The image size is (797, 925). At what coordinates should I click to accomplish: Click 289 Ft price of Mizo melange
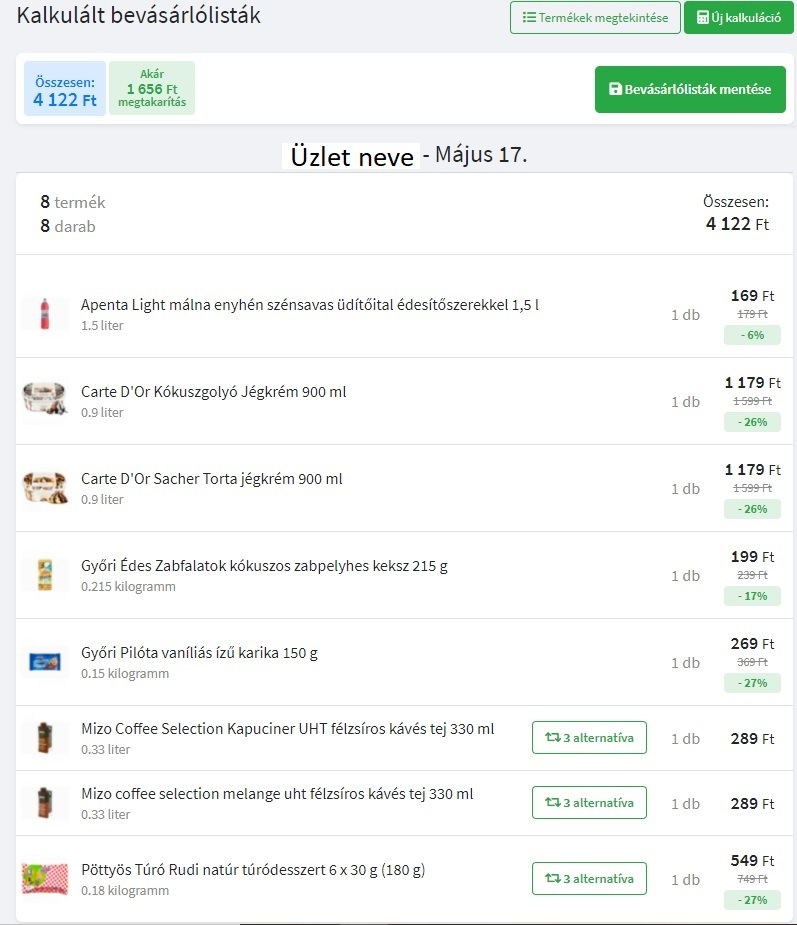(753, 803)
